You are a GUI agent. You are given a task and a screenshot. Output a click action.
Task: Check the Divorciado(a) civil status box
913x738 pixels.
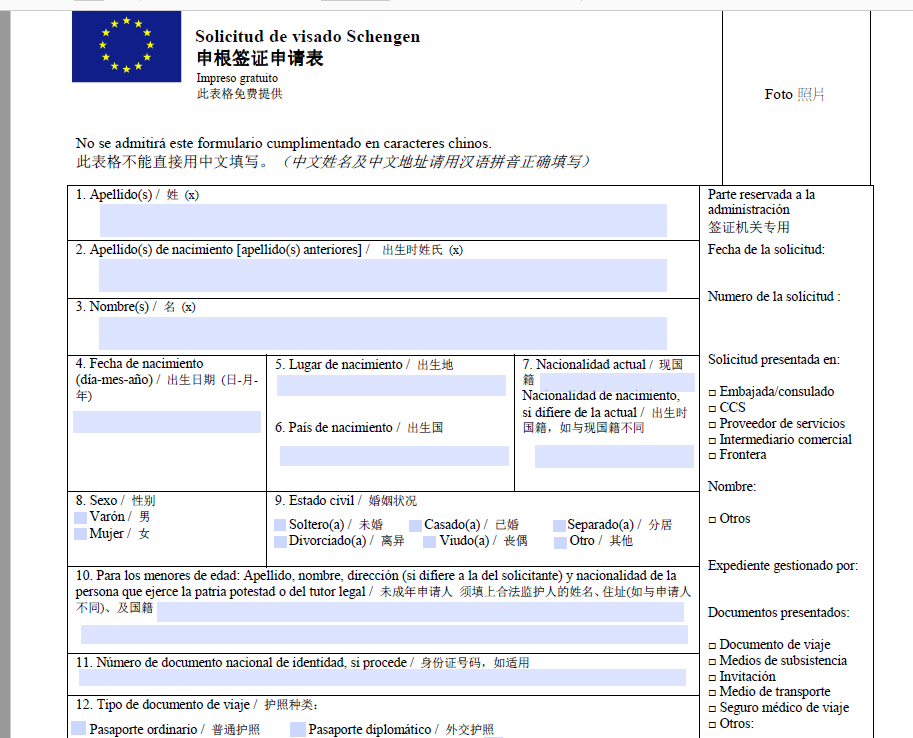[280, 541]
